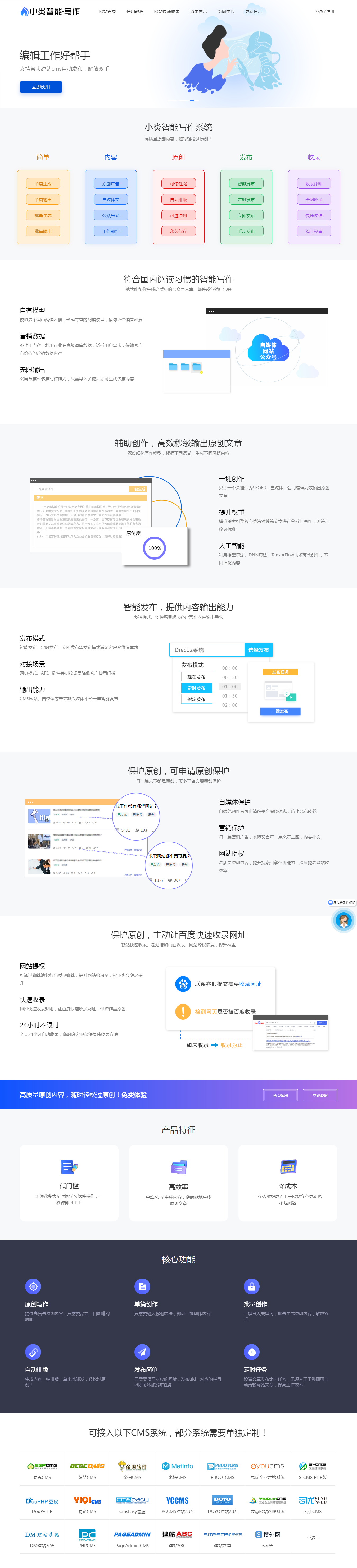Select the ESPCMS 易思CMS logo

tap(42, 1466)
